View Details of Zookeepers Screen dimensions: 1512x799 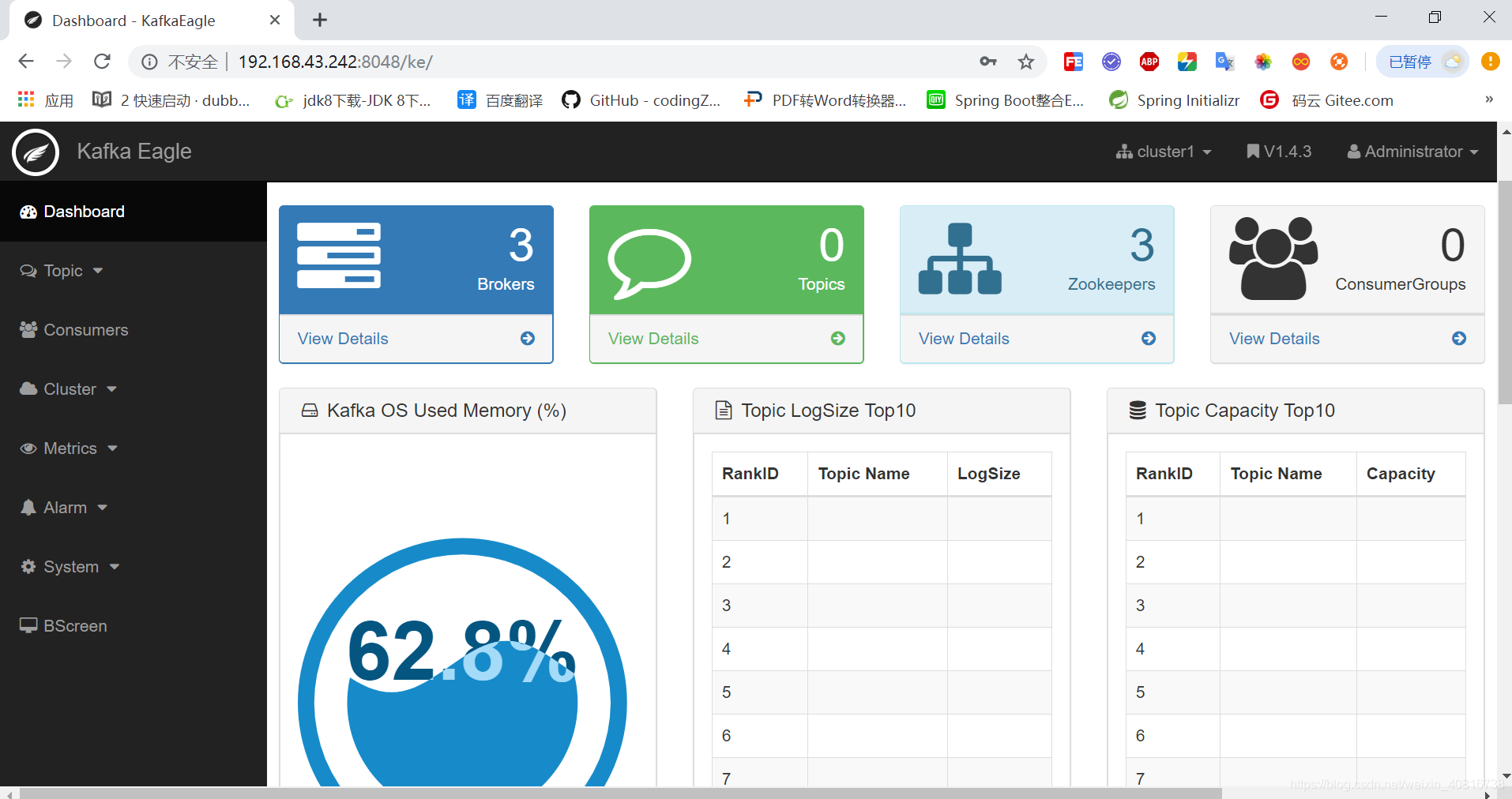(x=964, y=339)
